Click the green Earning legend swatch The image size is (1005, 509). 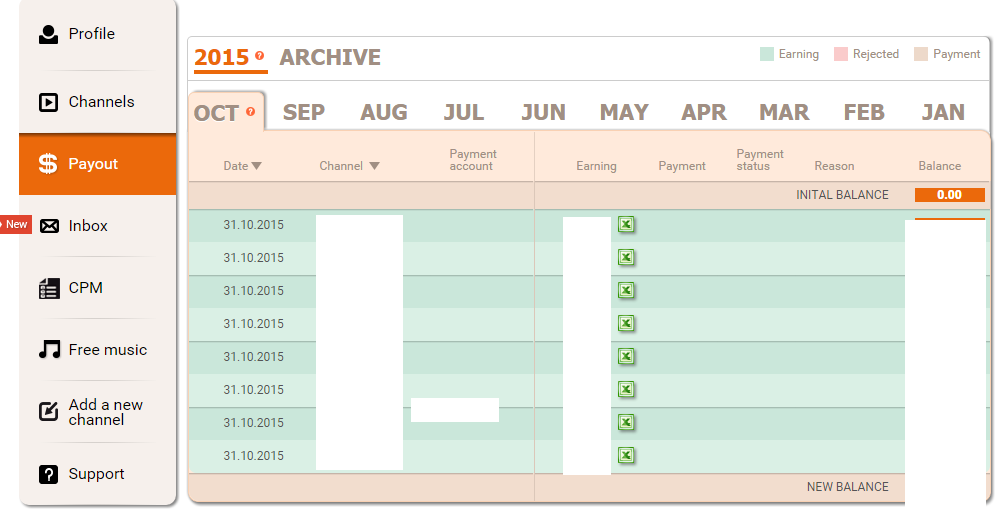[x=767, y=54]
